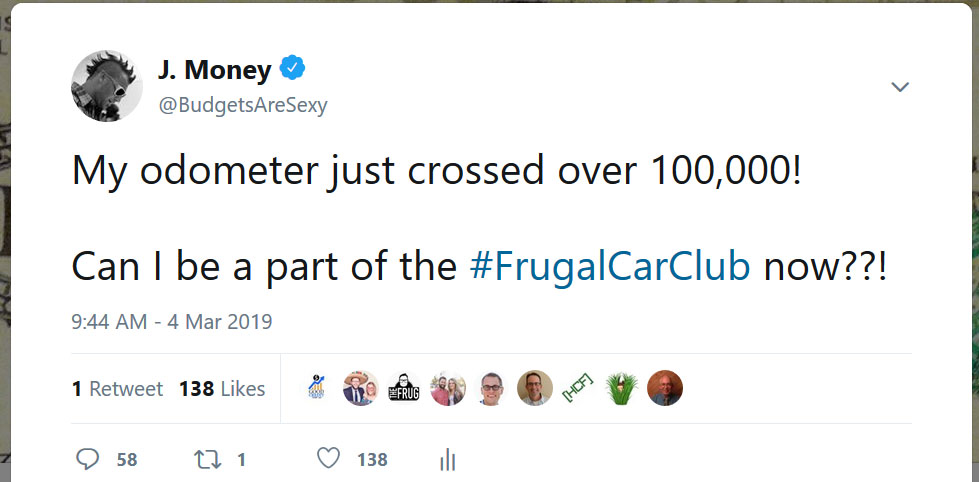
Task: Click the sombrero couple liker avatar
Action: [x=361, y=388]
